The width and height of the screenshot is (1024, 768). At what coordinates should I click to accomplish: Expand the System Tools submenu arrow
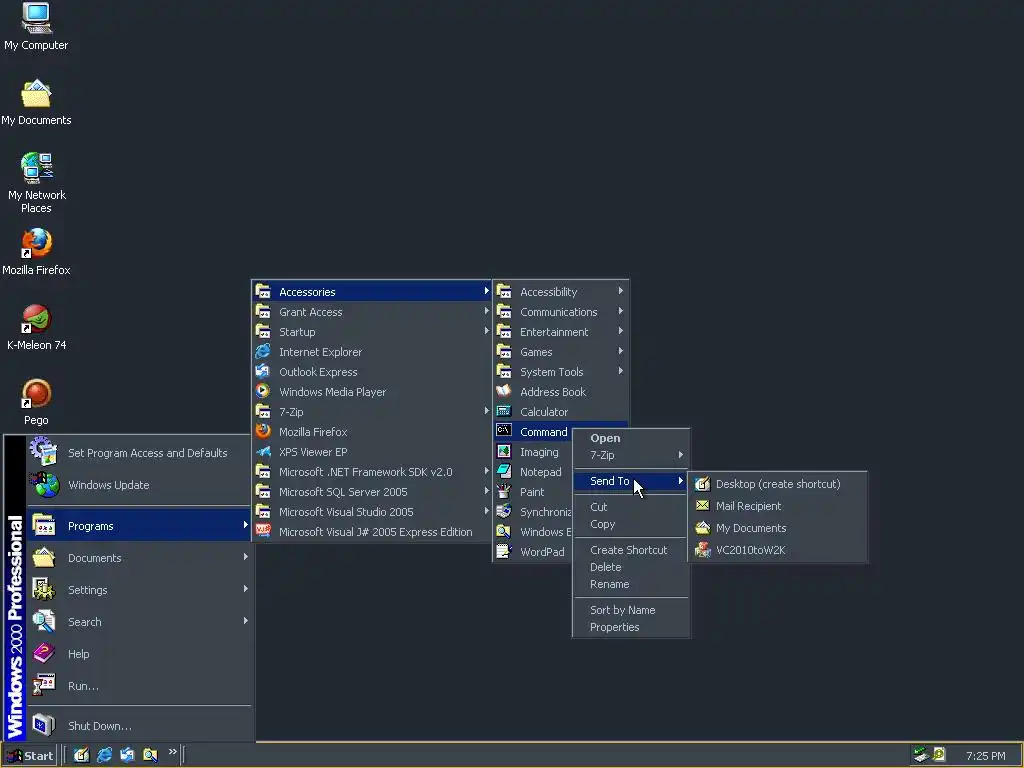[620, 371]
